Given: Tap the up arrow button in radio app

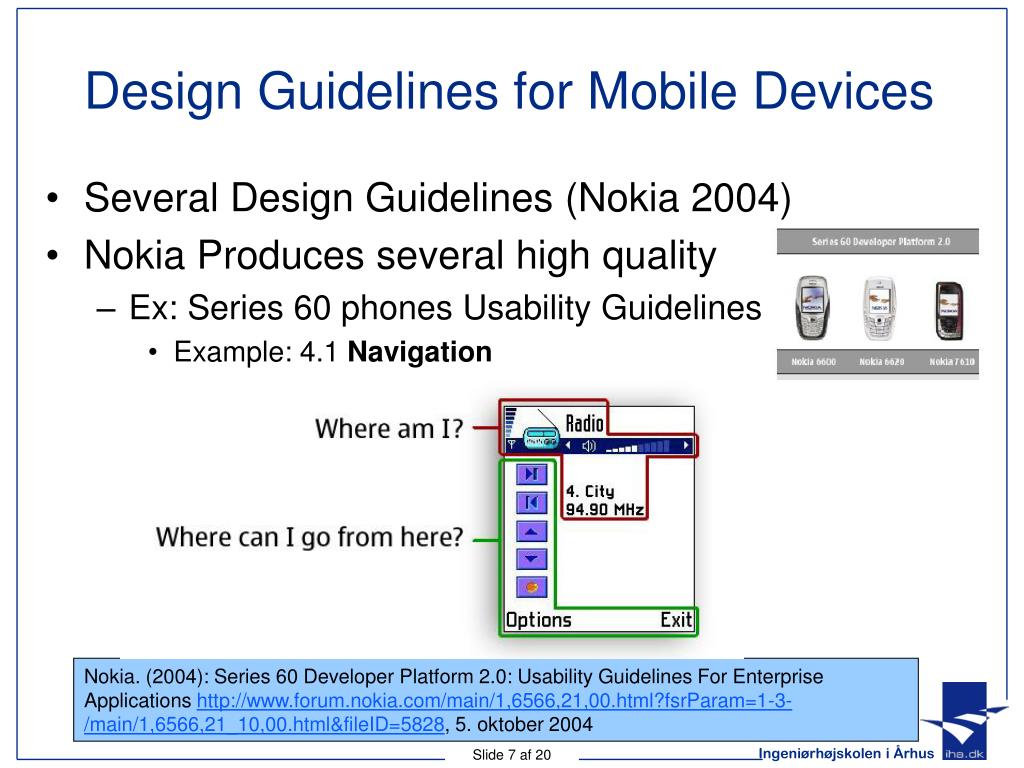Looking at the screenshot, I should coord(532,531).
